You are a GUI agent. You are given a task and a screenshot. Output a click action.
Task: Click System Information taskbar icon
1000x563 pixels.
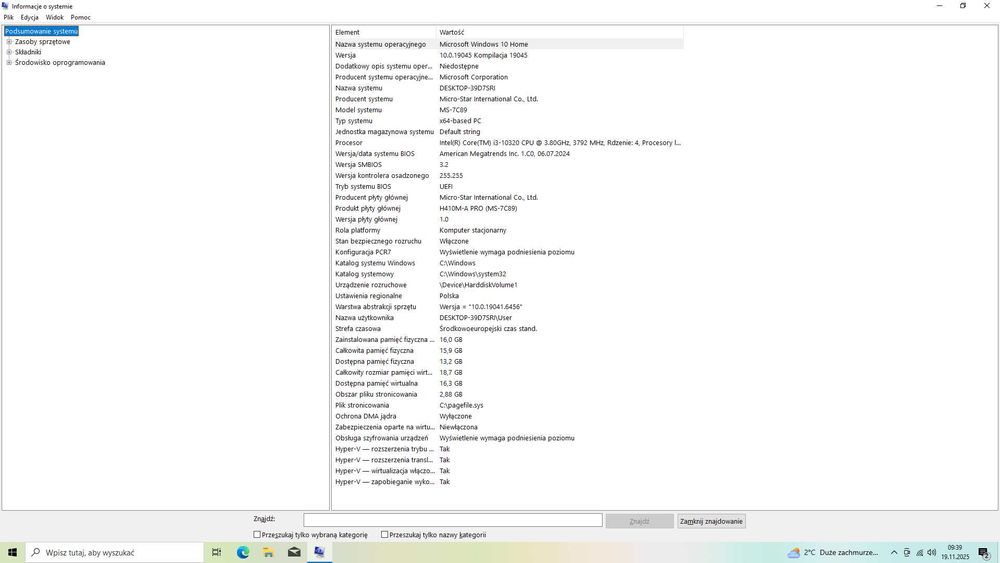[320, 552]
